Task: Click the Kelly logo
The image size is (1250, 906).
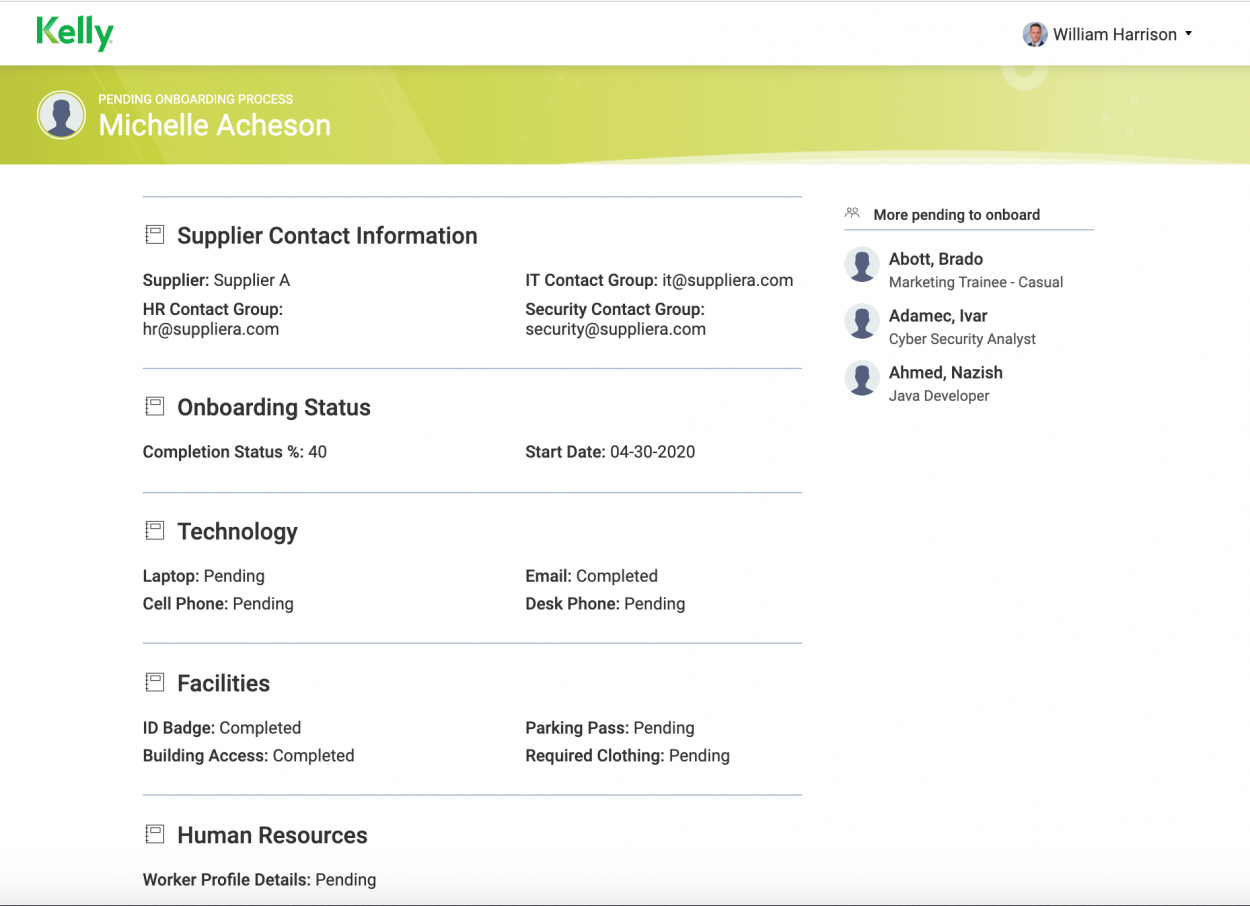Action: [75, 33]
